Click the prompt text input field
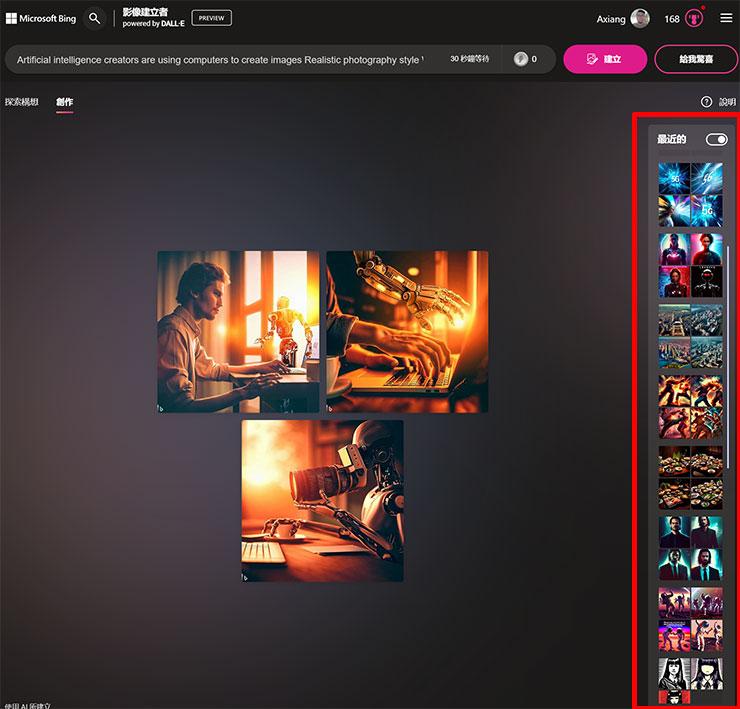 click(222, 59)
